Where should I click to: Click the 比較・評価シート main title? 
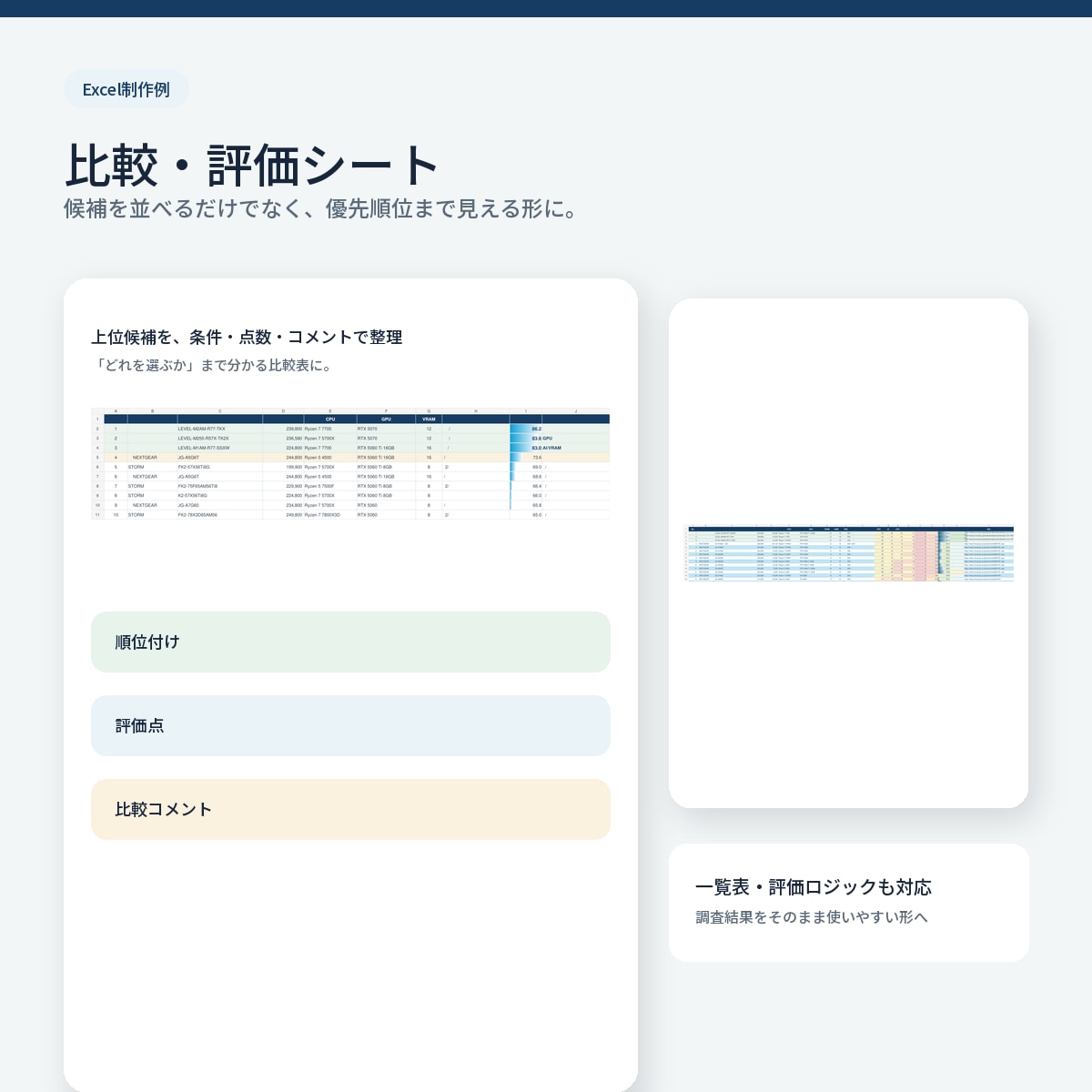[252, 166]
